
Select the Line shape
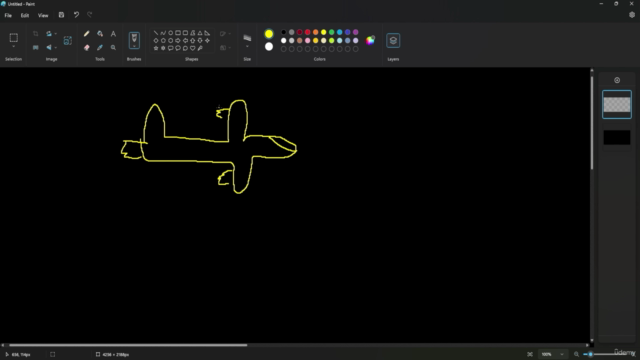click(156, 33)
